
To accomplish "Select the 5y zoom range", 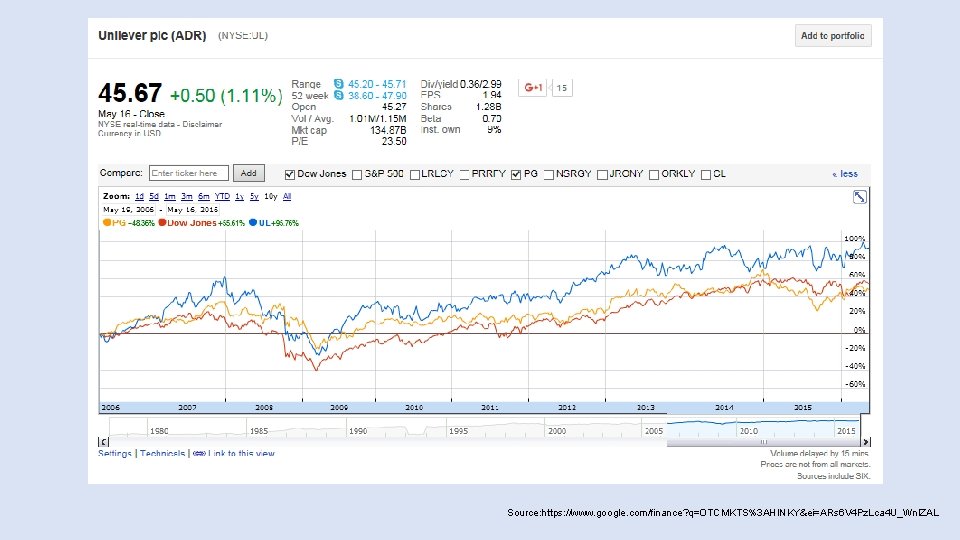I will 254,197.
